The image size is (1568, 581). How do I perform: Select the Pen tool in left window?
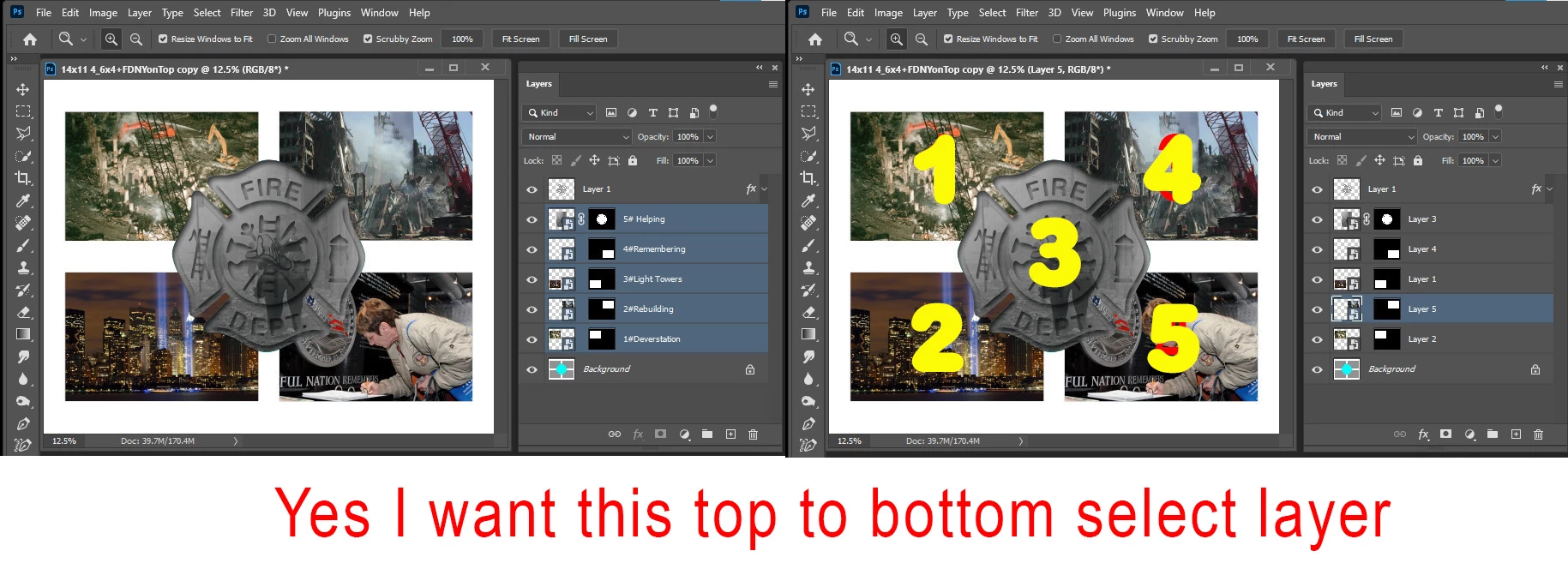(x=23, y=423)
